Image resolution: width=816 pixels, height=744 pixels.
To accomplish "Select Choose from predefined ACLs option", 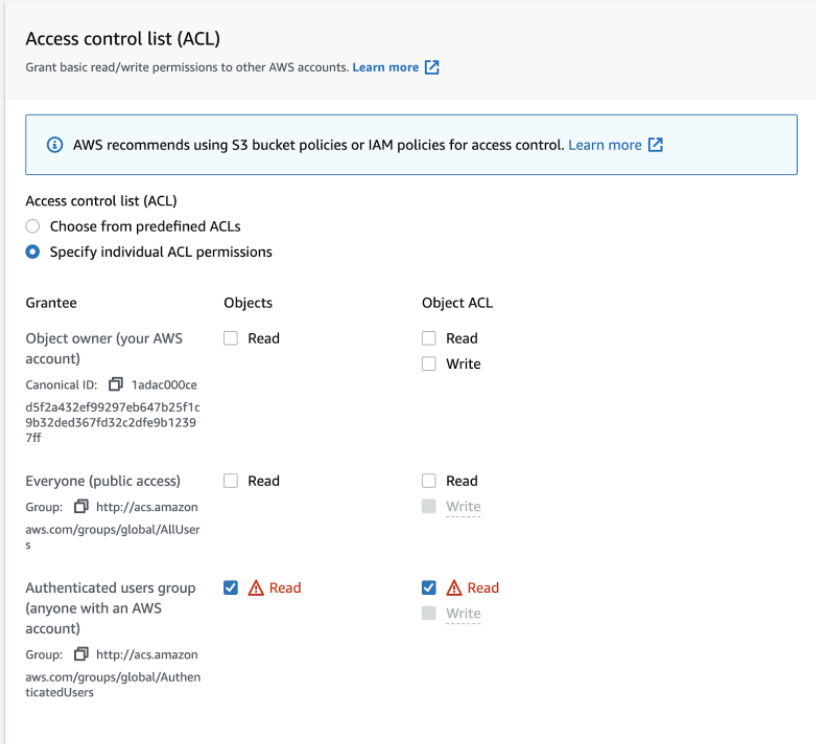I will (x=33, y=226).
